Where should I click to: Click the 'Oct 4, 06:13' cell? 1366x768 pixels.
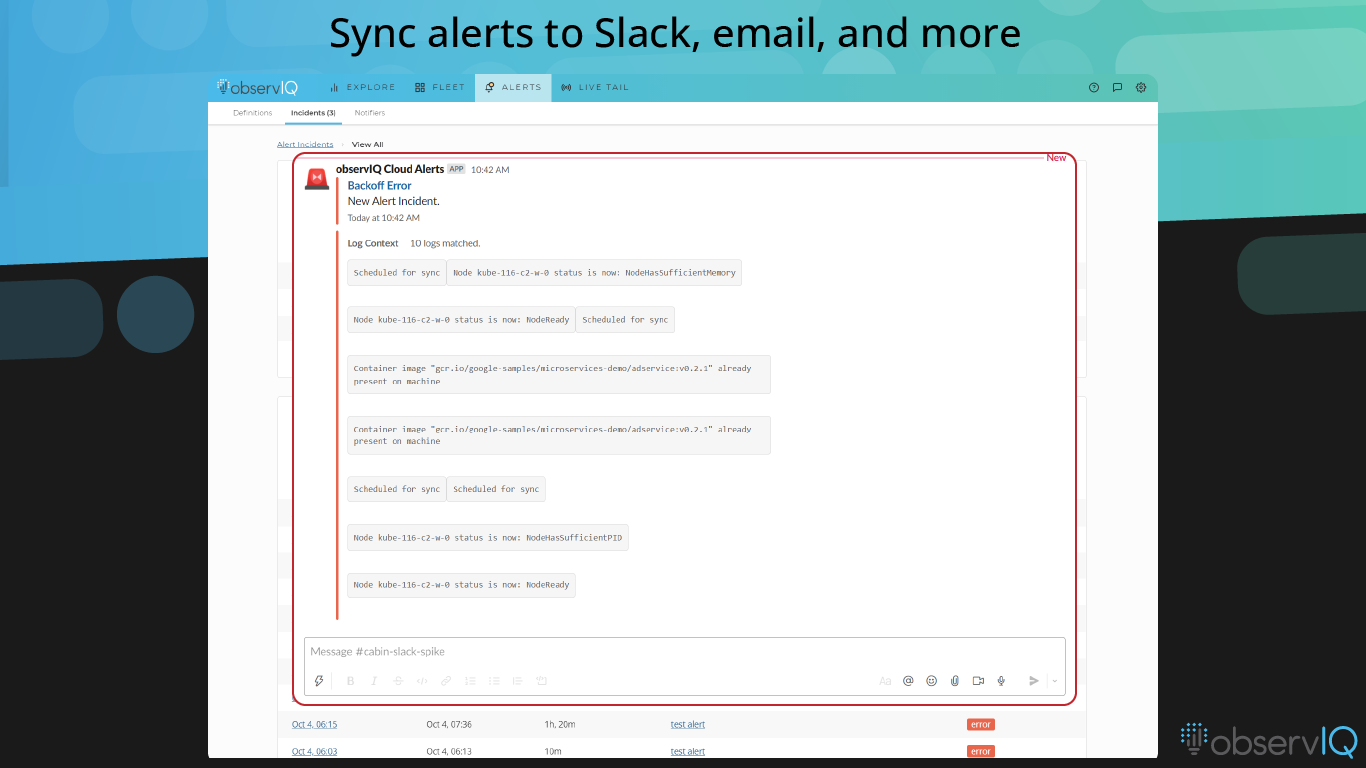coord(449,752)
